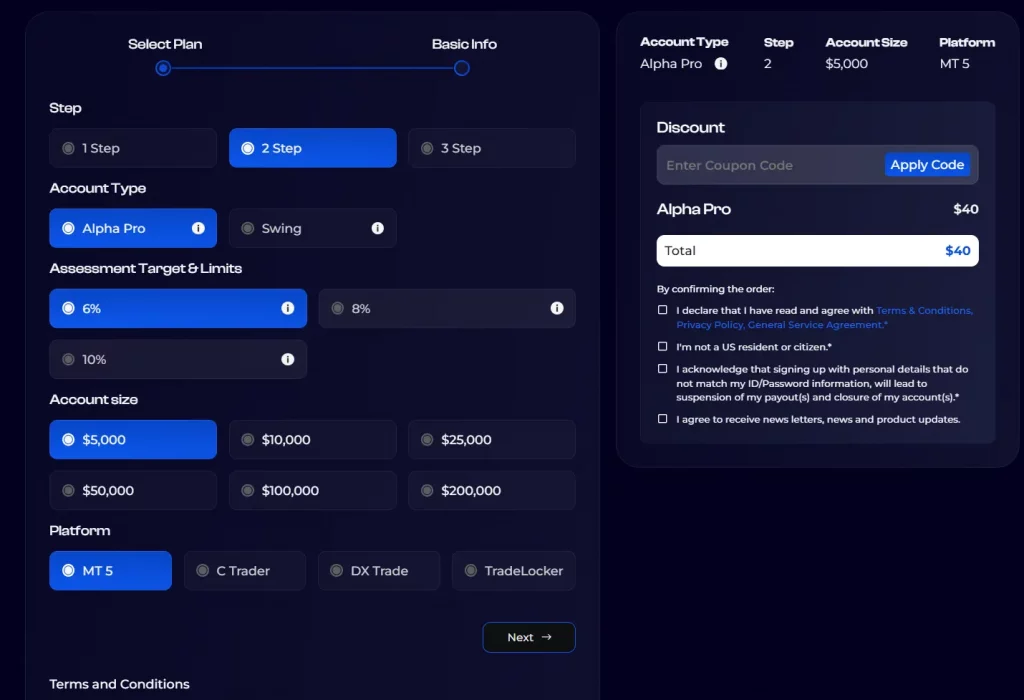
Task: Click info icon beside Alpha Pro in summary
Action: coord(721,64)
